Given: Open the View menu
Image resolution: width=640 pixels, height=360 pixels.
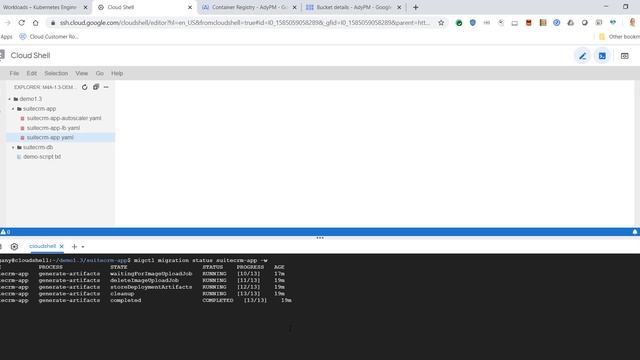Looking at the screenshot, I should click(x=82, y=73).
